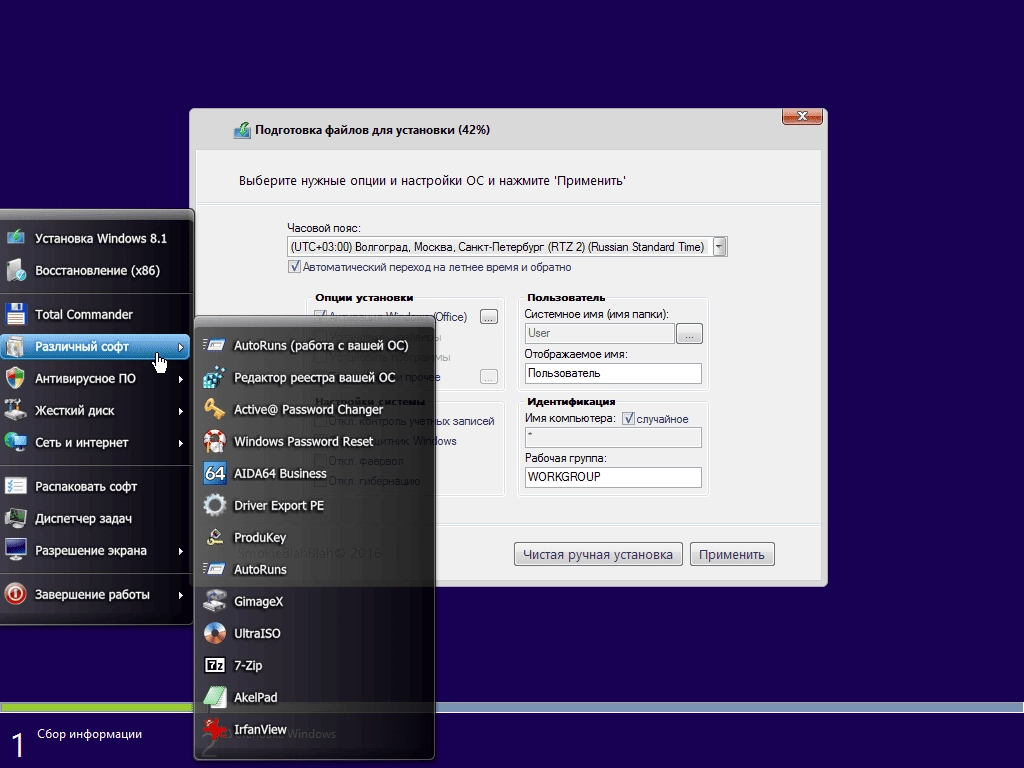
Task: Expand Жесткий диск submenu arrow
Action: coord(181,411)
